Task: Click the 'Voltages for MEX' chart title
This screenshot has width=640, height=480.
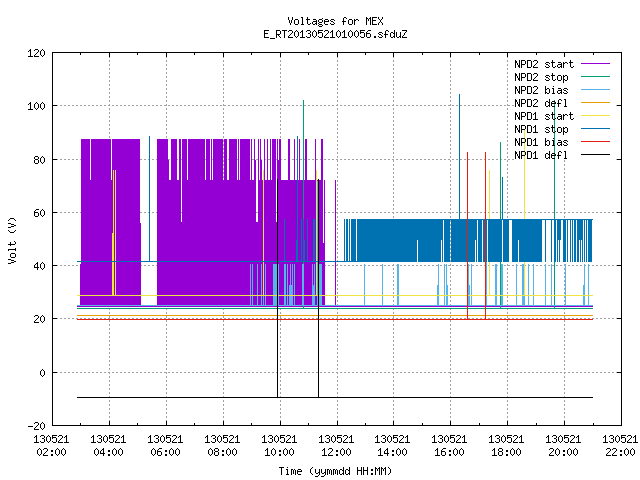Action: coord(335,21)
